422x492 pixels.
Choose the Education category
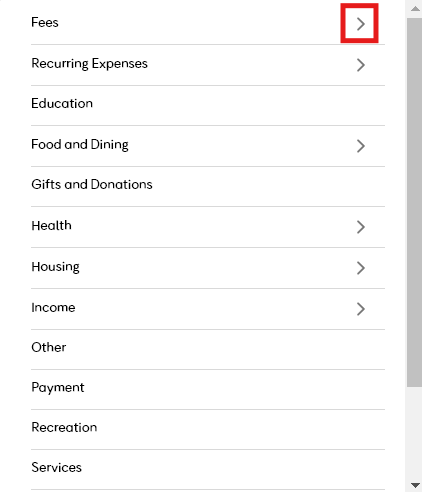pos(62,103)
